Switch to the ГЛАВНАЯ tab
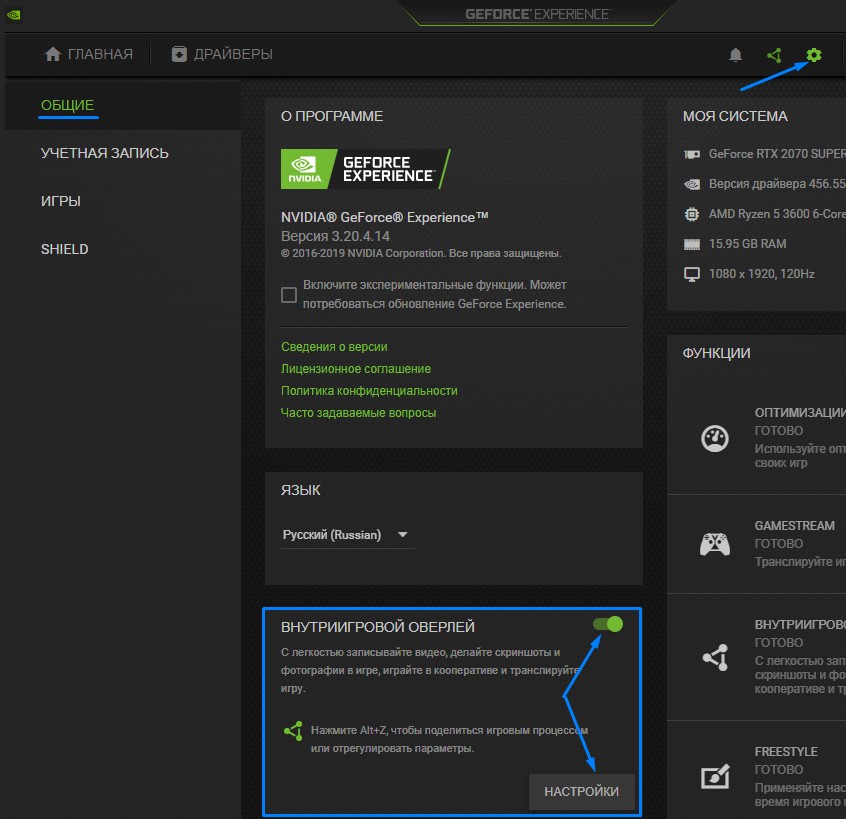 (x=89, y=54)
